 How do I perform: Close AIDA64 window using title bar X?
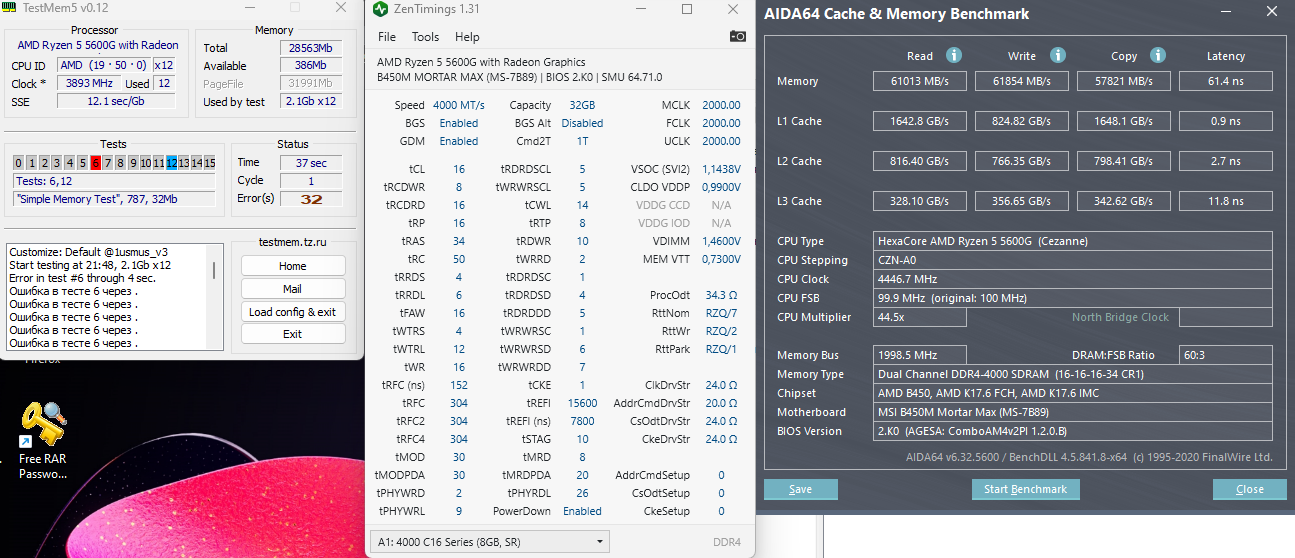pos(1270,13)
